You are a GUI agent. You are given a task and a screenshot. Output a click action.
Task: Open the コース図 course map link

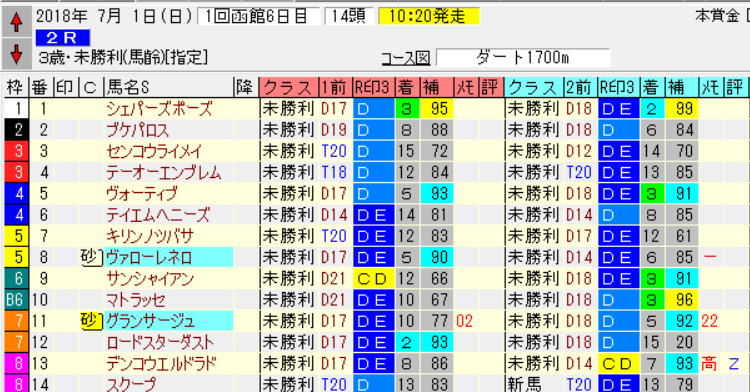[x=405, y=58]
